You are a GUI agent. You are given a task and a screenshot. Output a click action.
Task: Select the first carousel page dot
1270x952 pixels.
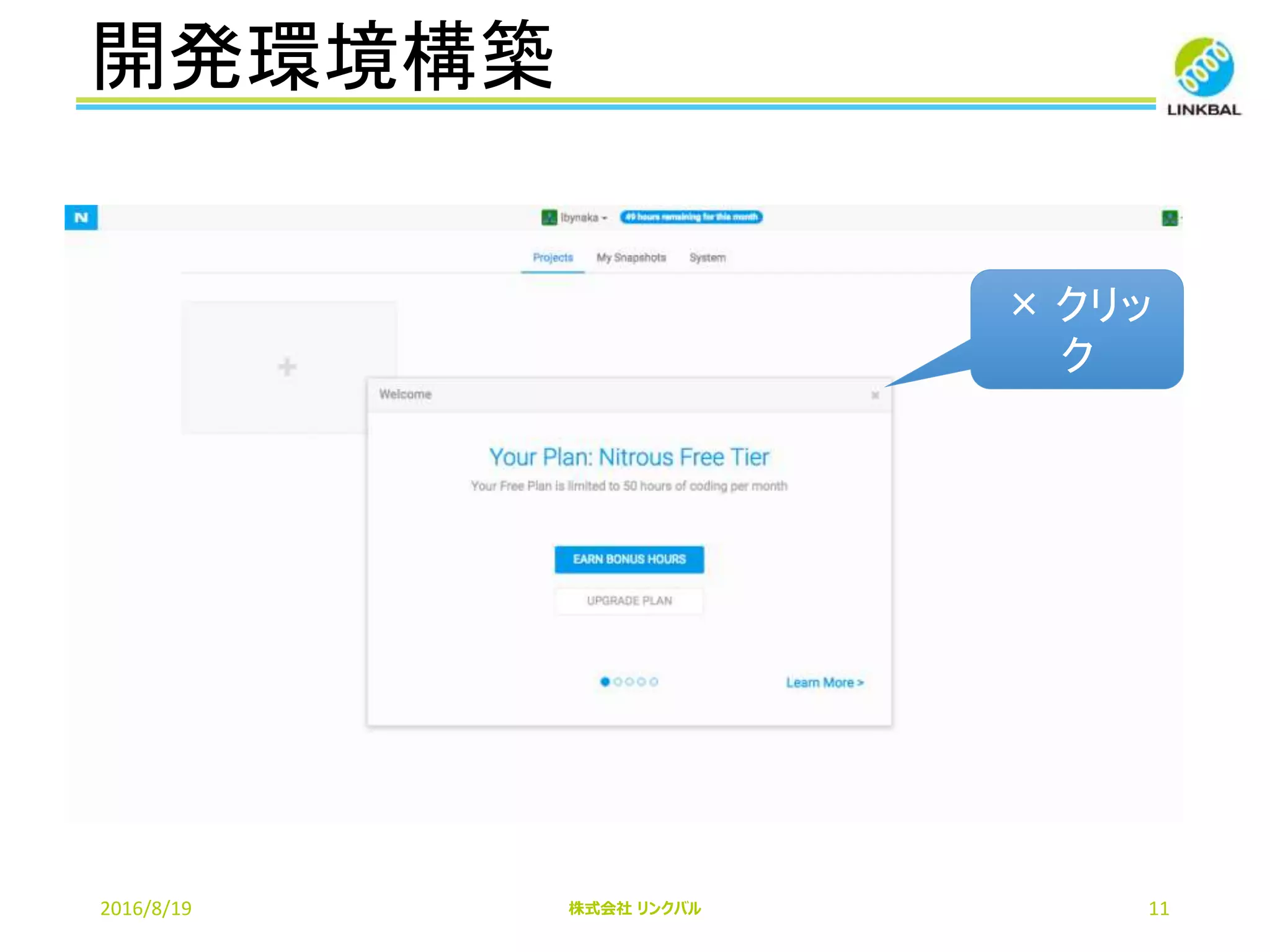point(605,682)
